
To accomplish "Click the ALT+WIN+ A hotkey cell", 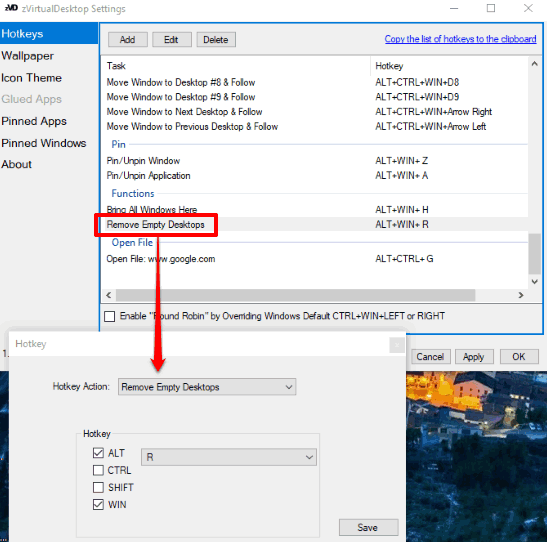I will click(x=402, y=175).
